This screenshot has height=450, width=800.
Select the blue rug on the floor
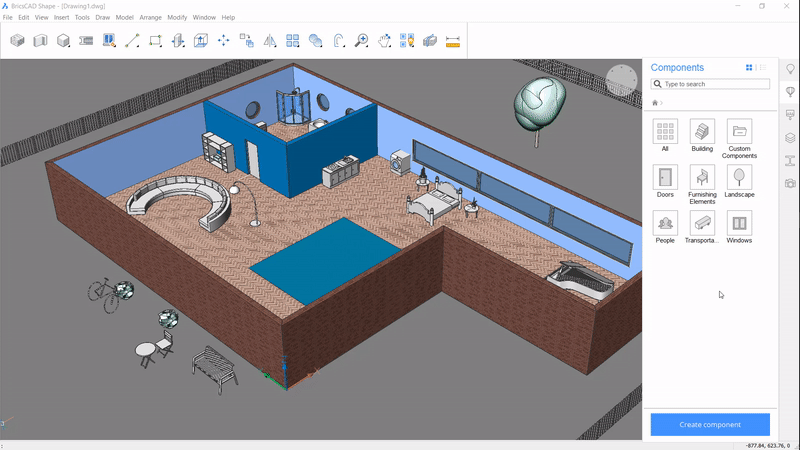pyautogui.click(x=325, y=260)
